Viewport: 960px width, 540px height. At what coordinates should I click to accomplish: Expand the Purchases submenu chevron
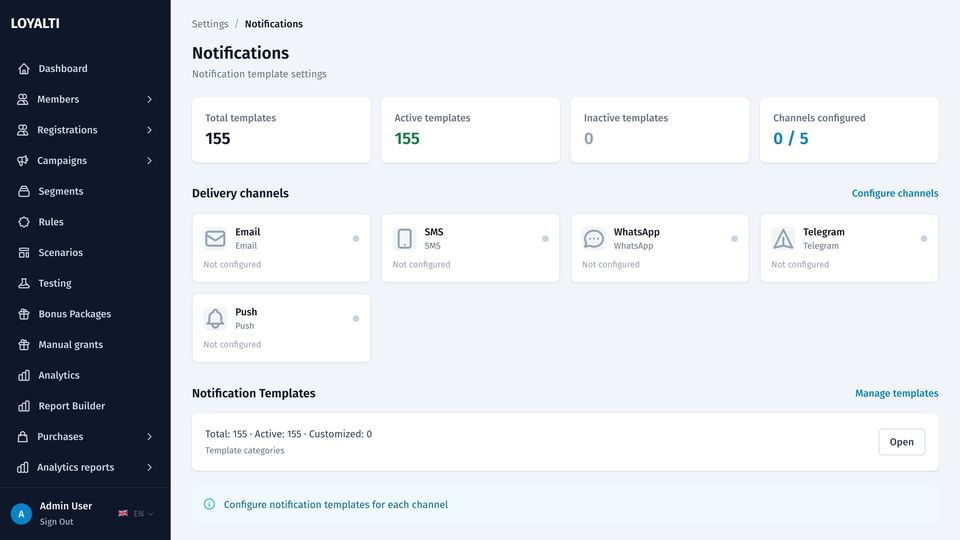point(149,437)
